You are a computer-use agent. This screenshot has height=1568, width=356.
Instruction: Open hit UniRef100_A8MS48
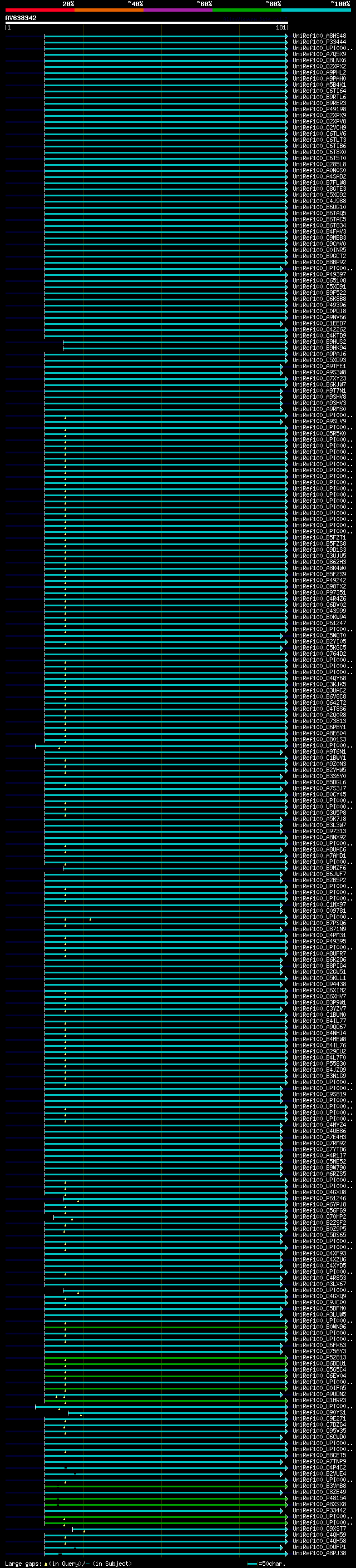[x=319, y=36]
